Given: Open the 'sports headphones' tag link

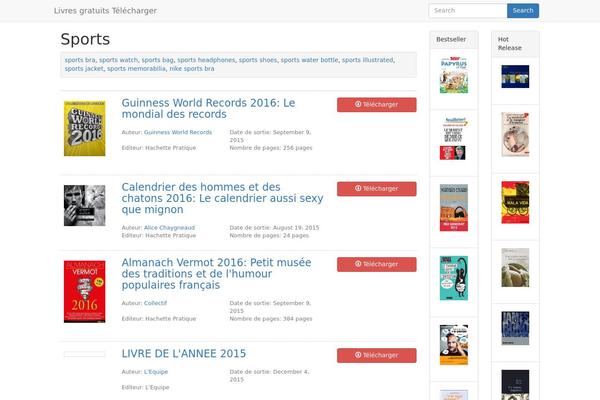Looking at the screenshot, I should pyautogui.click(x=206, y=60).
